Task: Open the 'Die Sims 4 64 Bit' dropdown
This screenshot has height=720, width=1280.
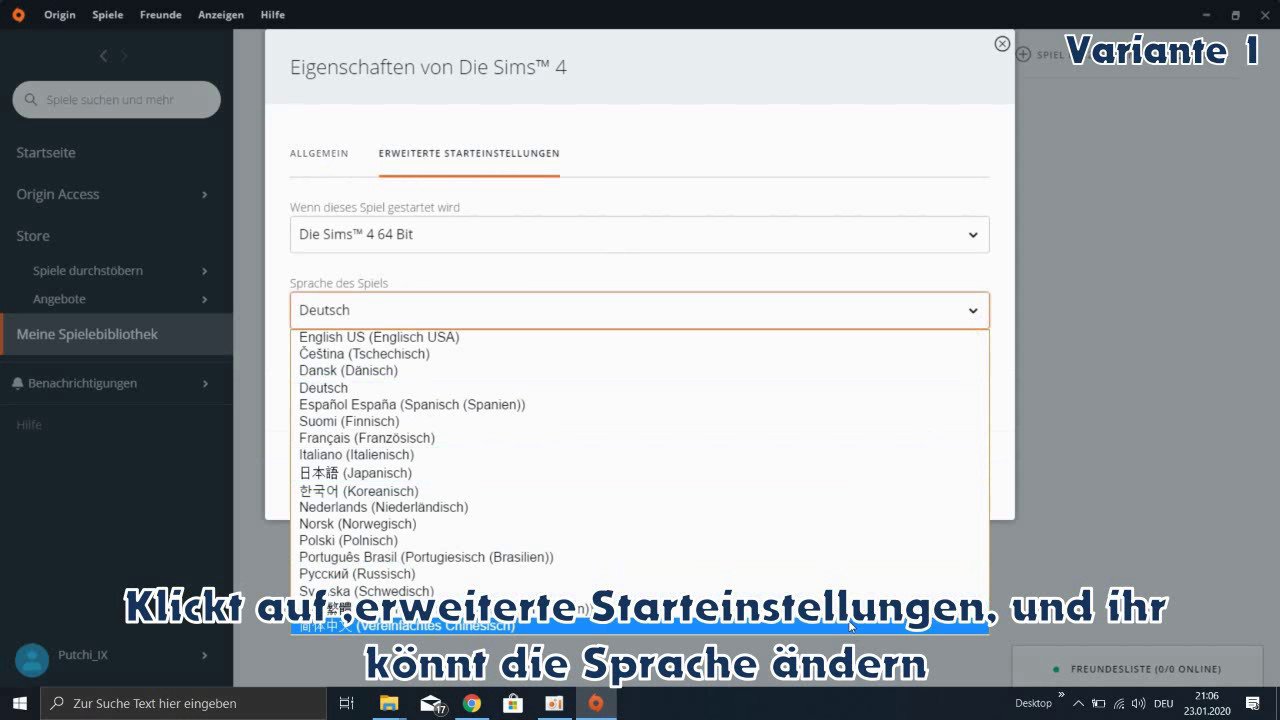Action: (x=639, y=234)
